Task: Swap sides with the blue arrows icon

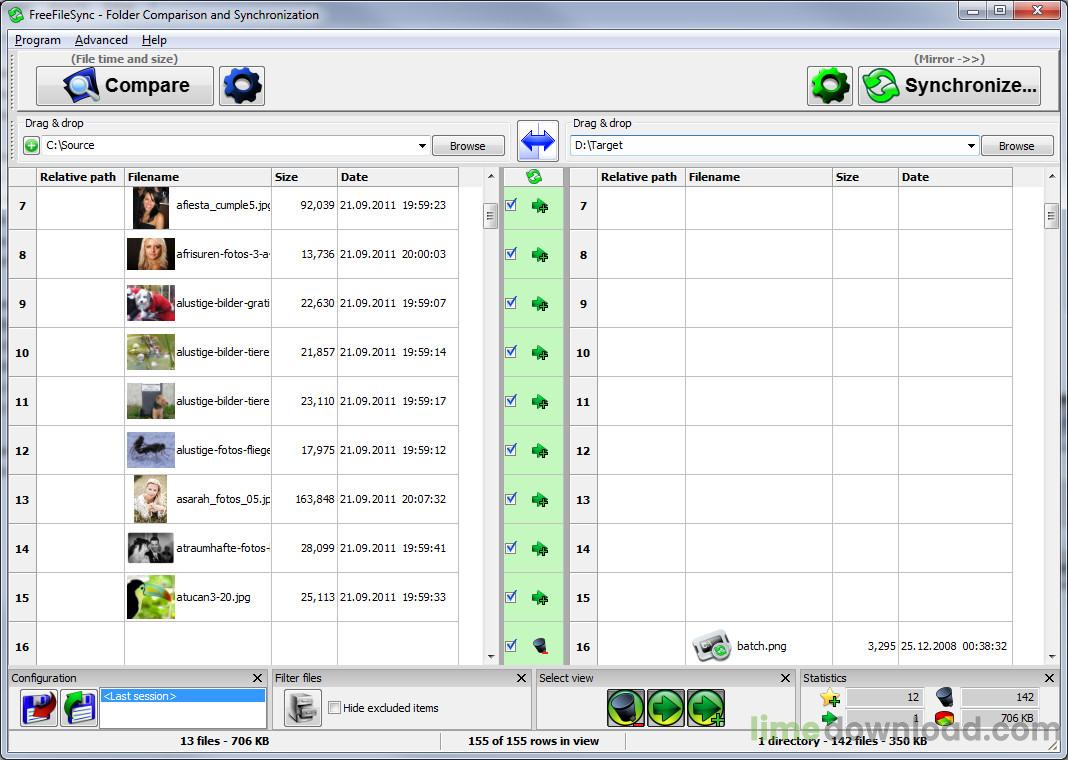Action: (538, 142)
